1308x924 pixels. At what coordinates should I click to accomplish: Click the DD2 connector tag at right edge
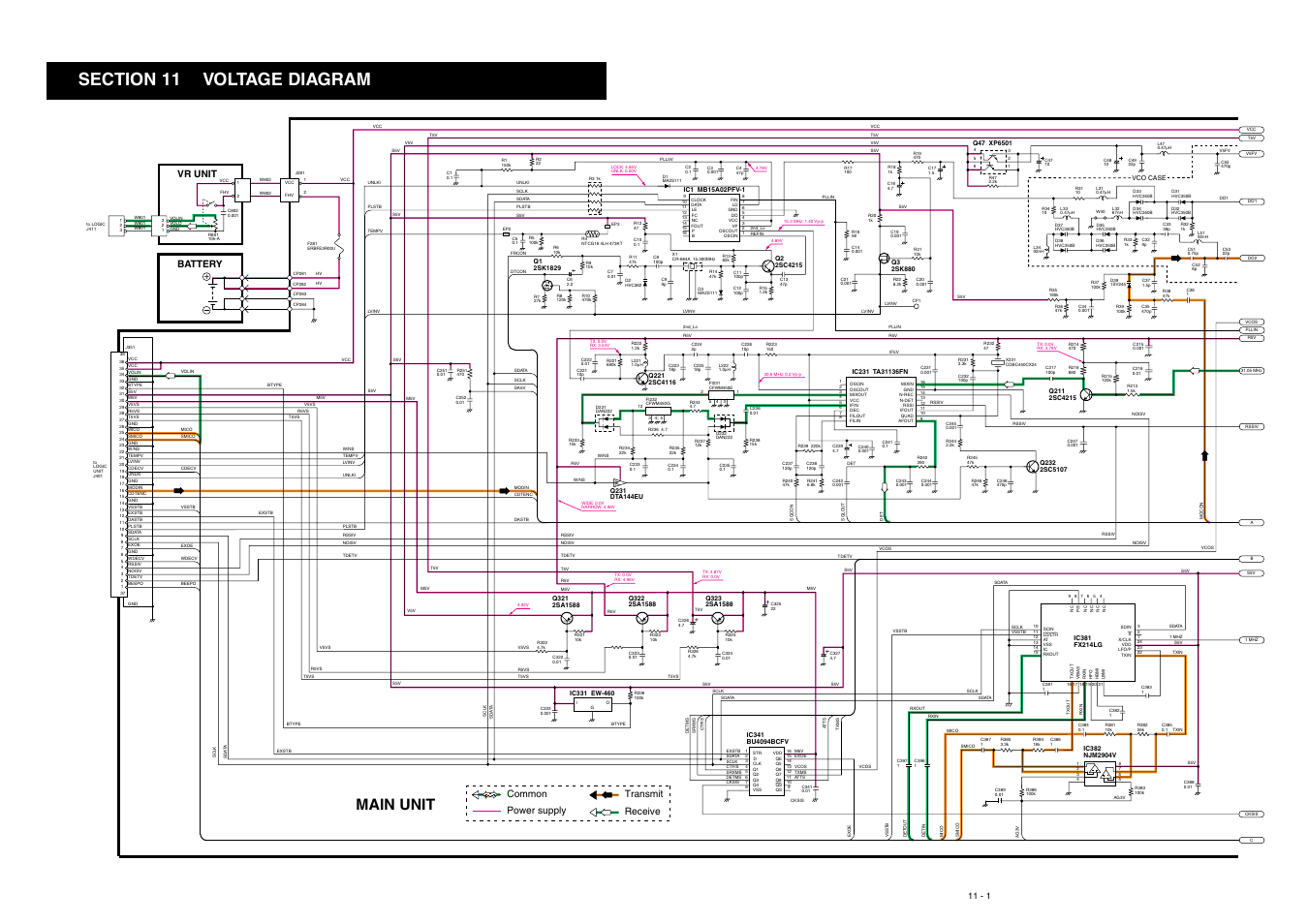click(x=1251, y=259)
